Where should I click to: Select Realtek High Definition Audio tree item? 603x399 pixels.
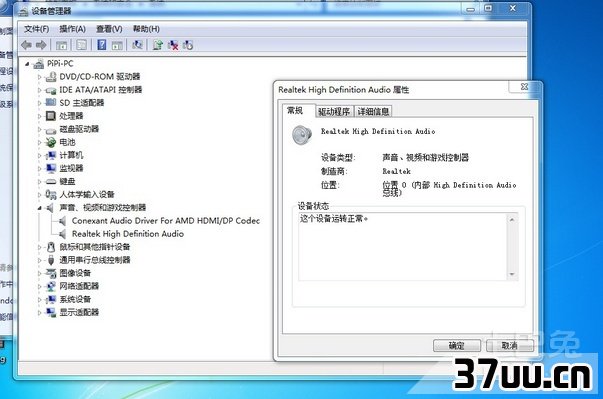pos(128,234)
